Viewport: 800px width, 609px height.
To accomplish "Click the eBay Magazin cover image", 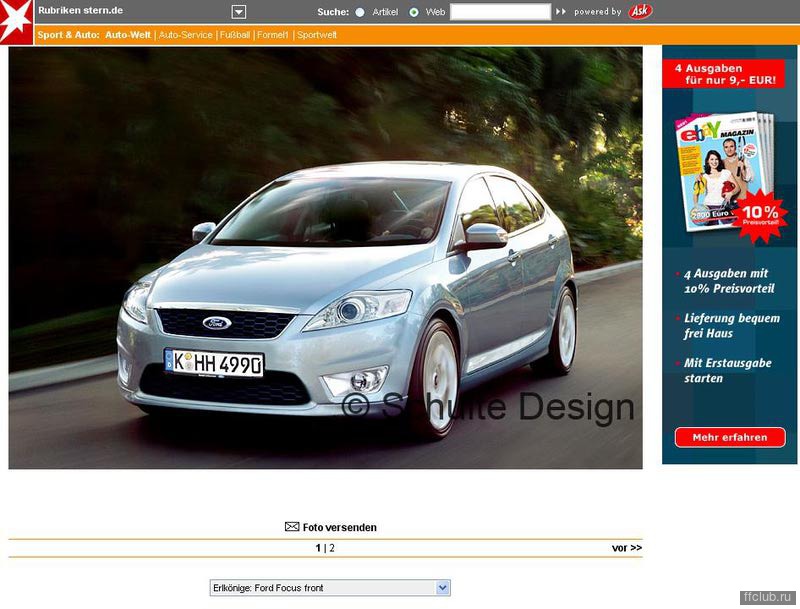I will coord(722,171).
